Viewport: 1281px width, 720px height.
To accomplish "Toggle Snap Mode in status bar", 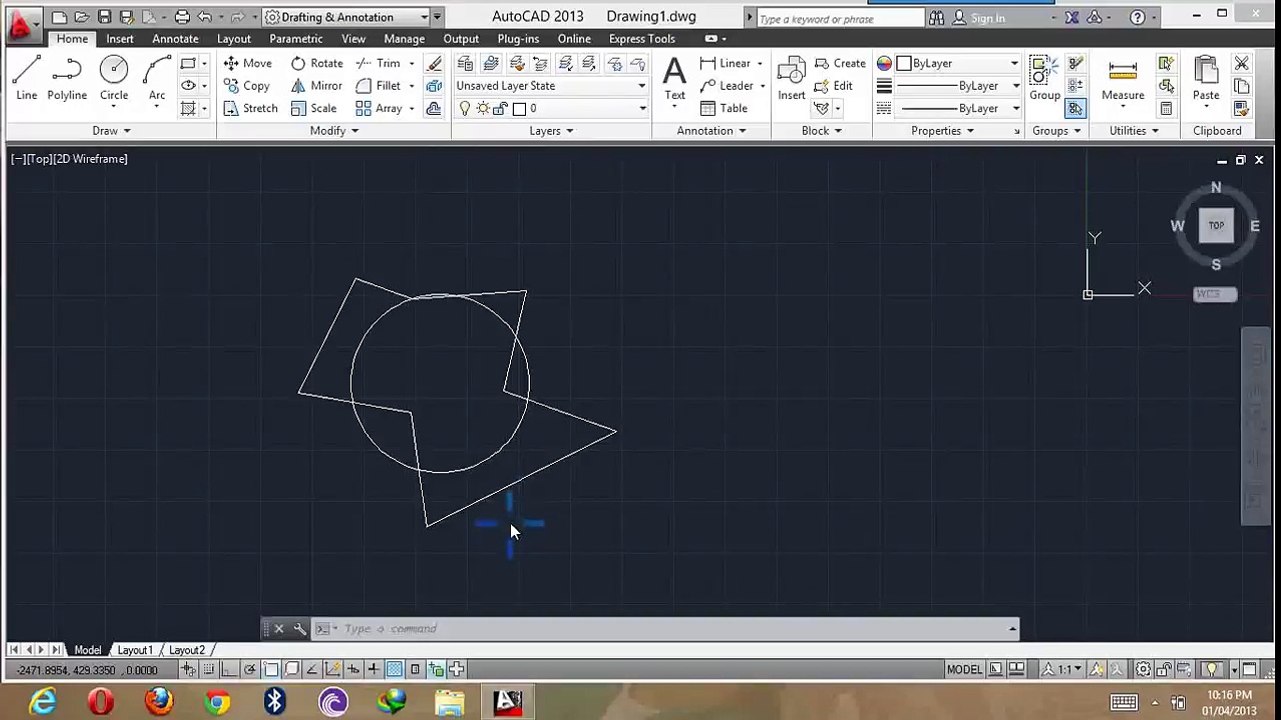I will (x=208, y=669).
